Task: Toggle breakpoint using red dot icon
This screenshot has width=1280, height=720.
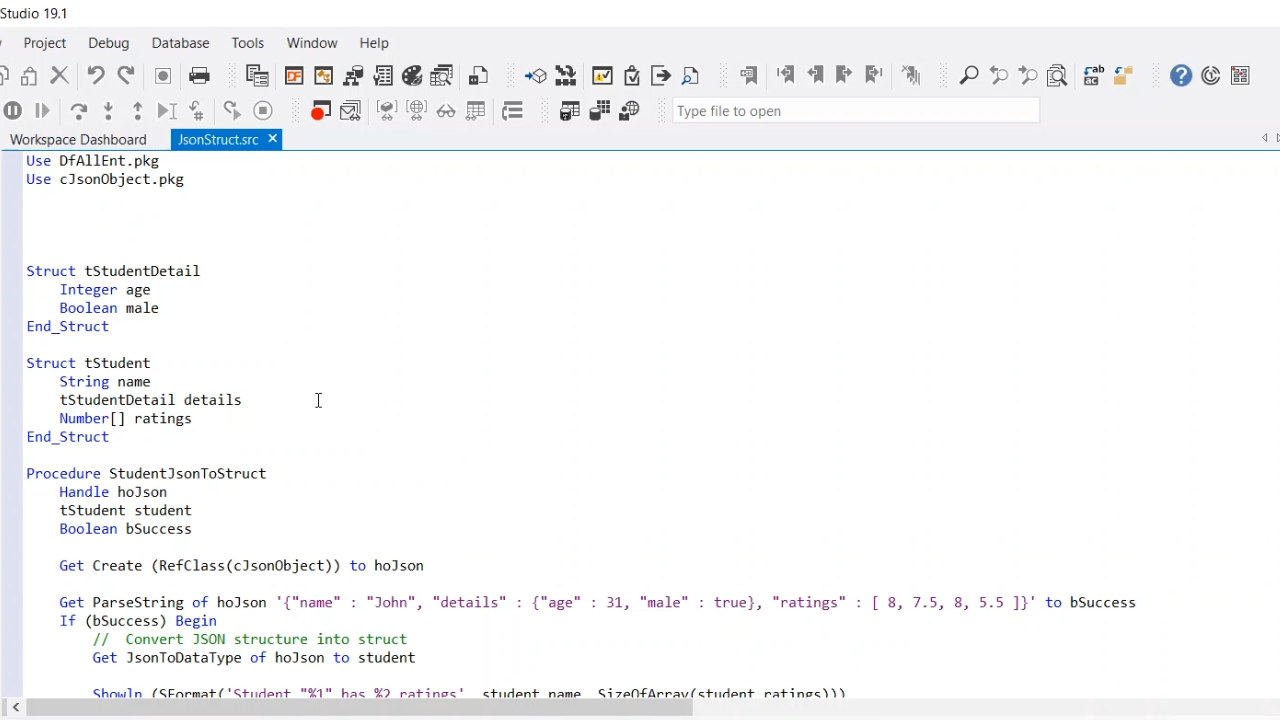Action: (x=320, y=111)
